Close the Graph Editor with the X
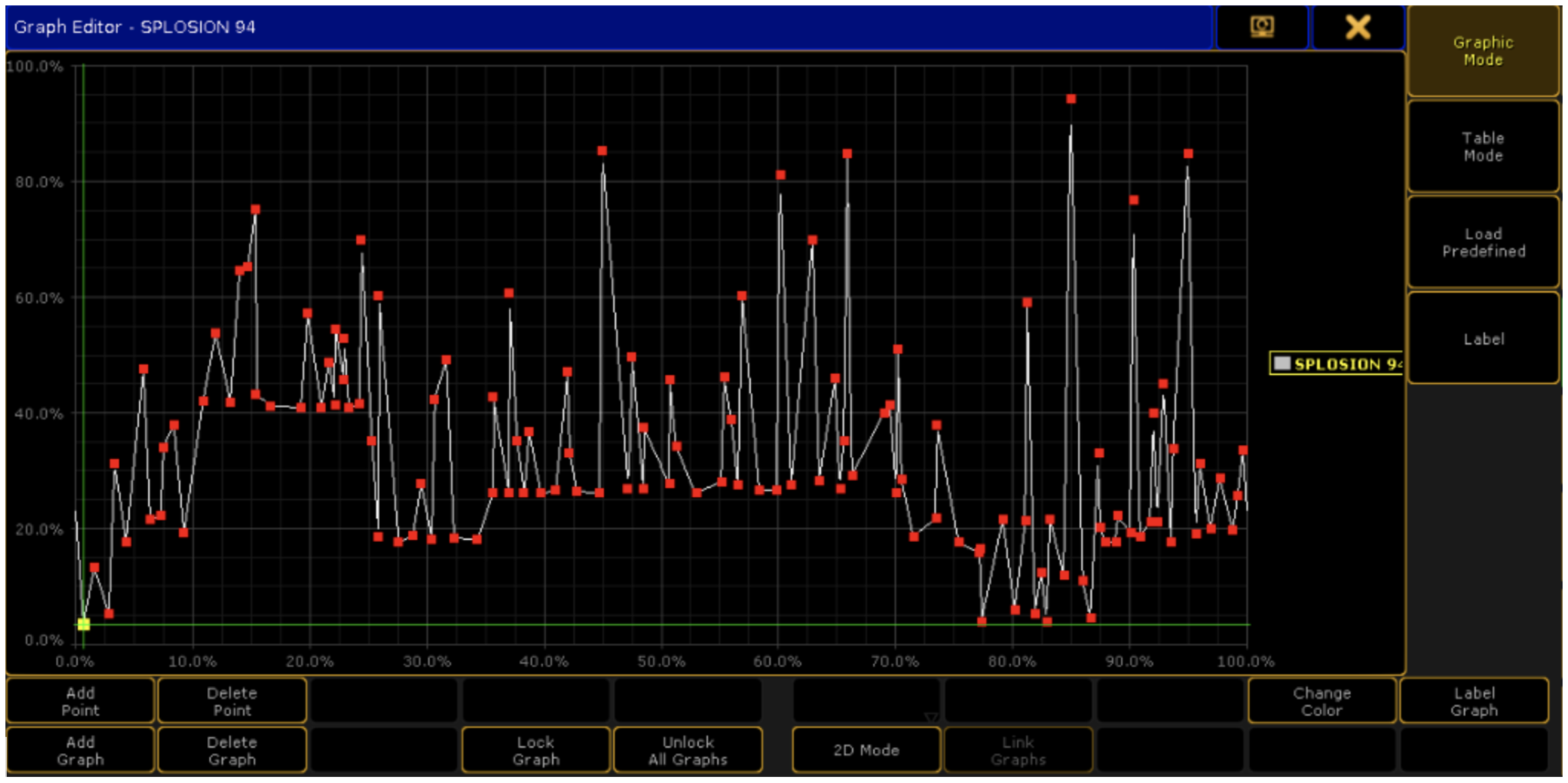 pyautogui.click(x=1357, y=27)
